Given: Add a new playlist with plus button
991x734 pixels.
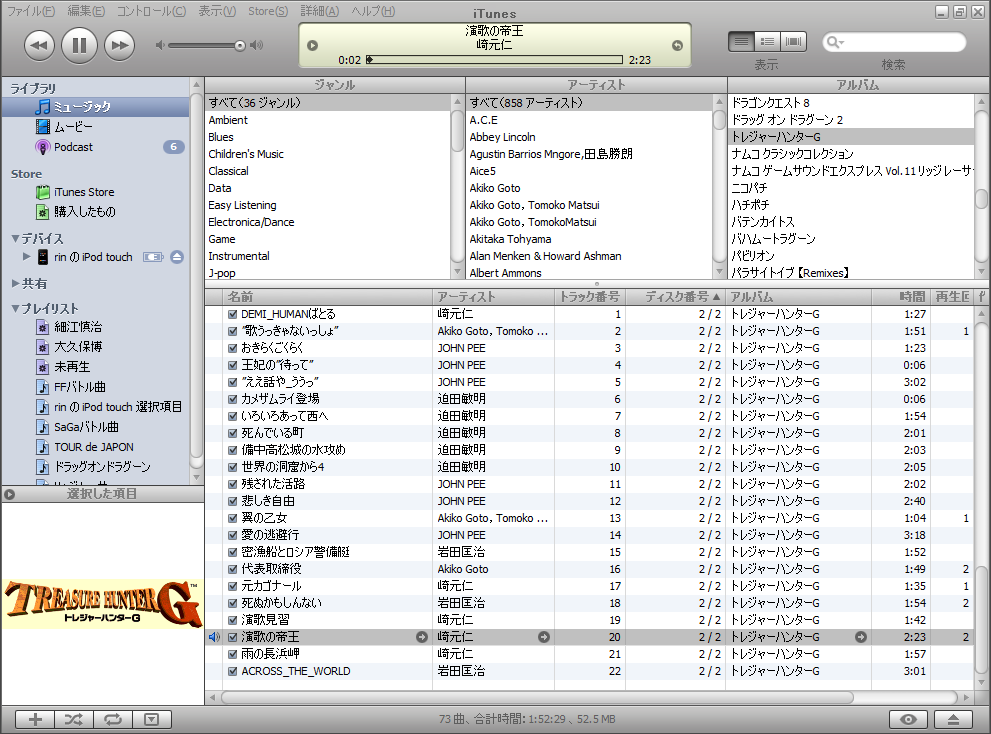Looking at the screenshot, I should click(35, 719).
